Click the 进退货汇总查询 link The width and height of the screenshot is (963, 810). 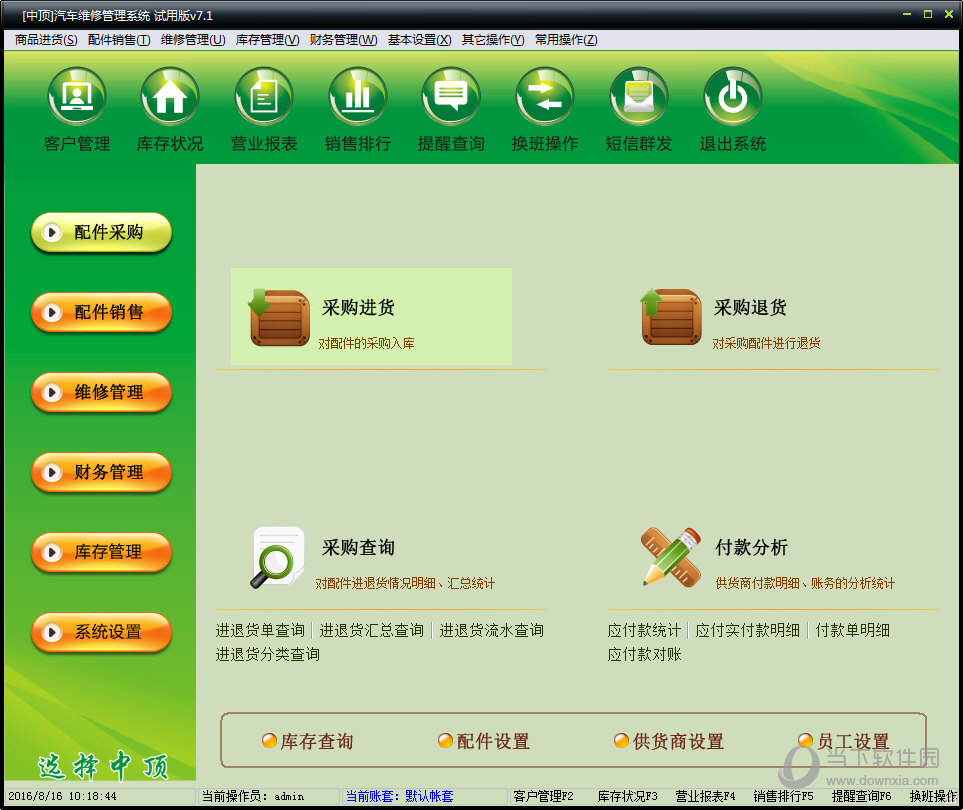372,630
